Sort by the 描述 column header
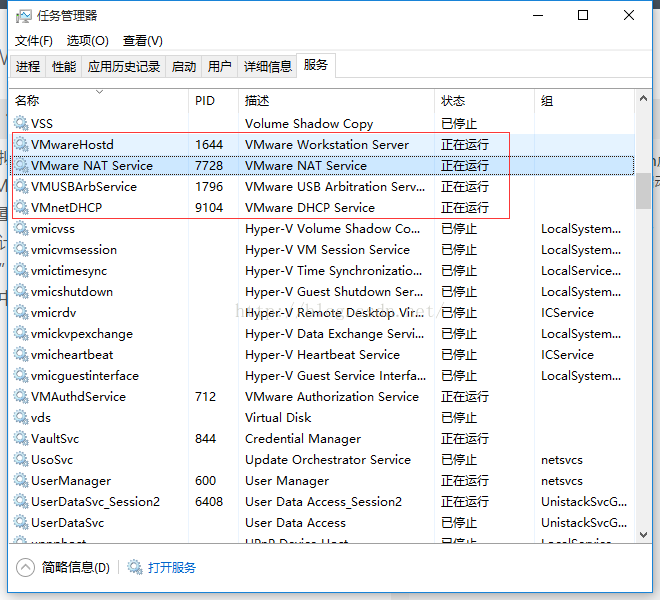This screenshot has width=660, height=600. [336, 101]
